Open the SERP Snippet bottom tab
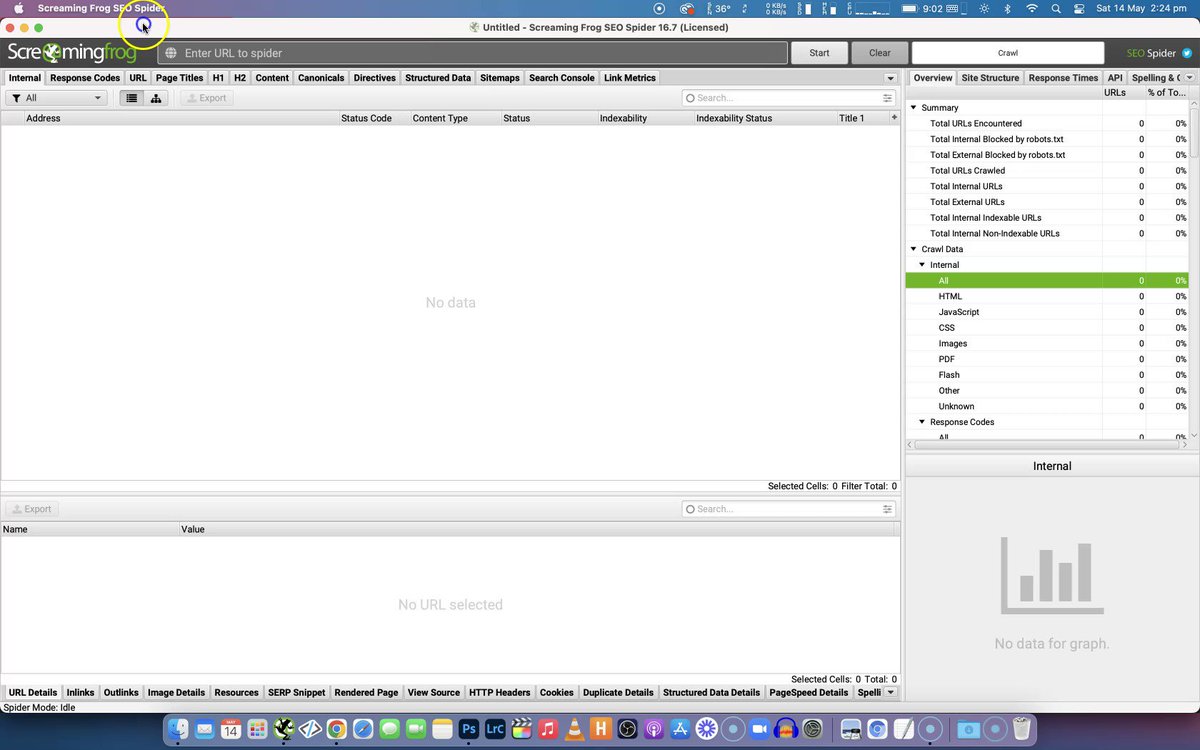 coord(296,692)
